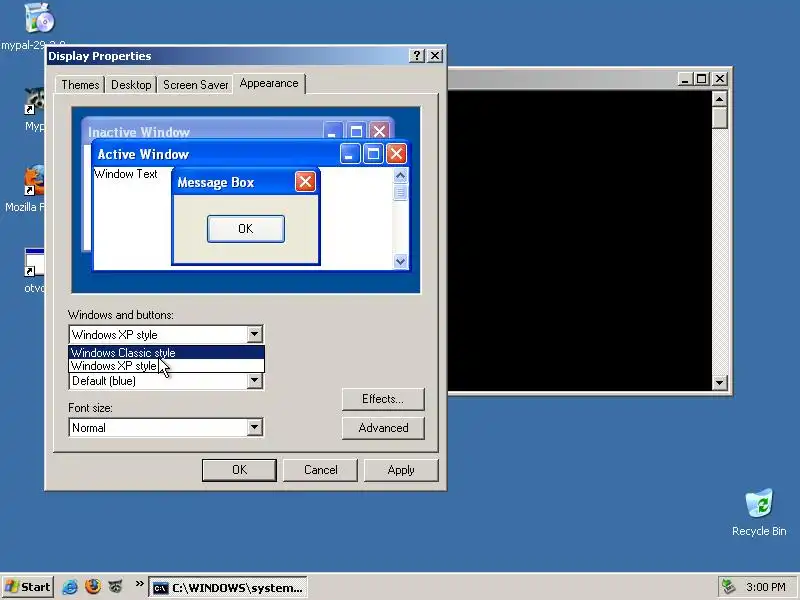The image size is (800, 600).
Task: Click the console window scrollbar thumb
Action: [x=719, y=118]
